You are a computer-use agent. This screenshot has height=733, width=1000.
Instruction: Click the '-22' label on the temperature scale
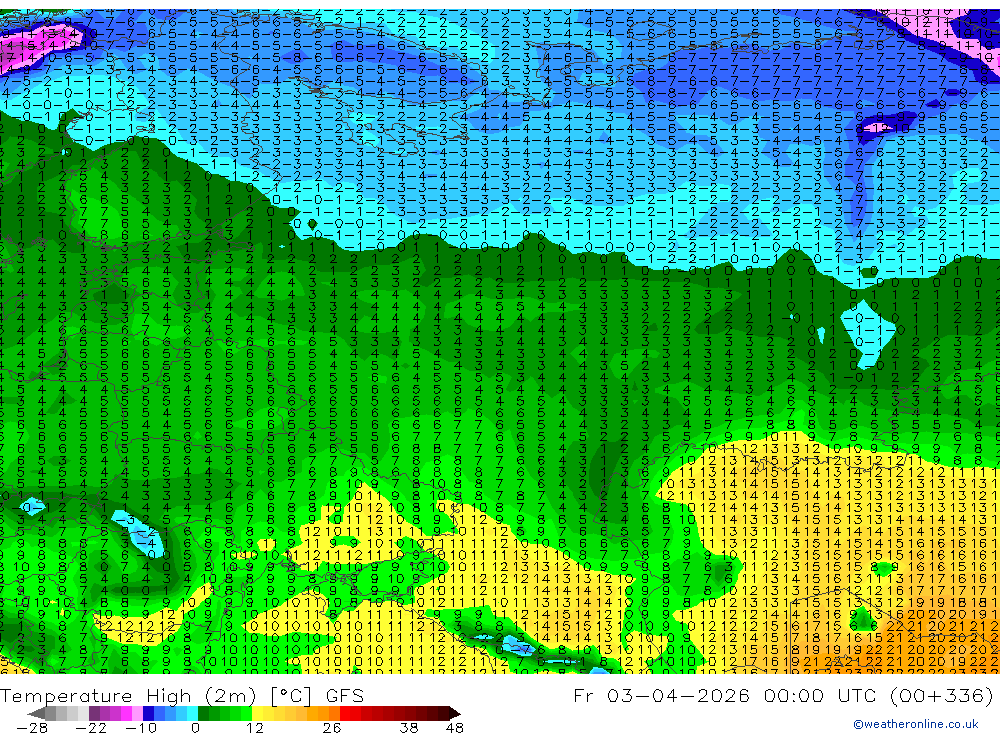(91, 727)
